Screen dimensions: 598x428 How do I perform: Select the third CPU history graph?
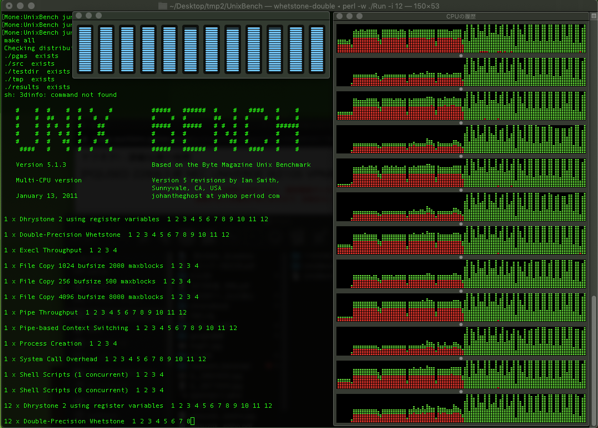point(461,105)
